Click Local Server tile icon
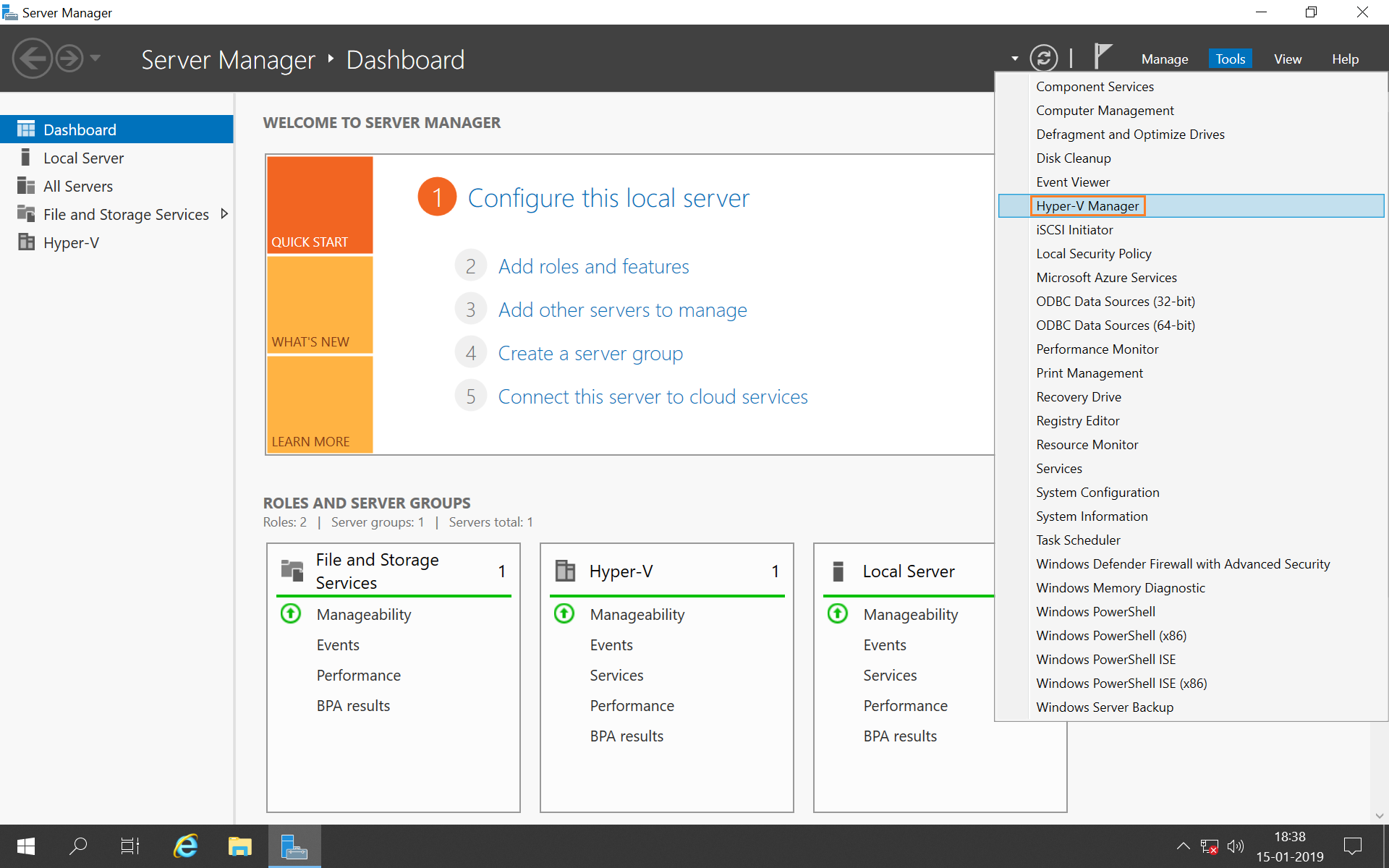Viewport: 1389px width, 868px height. [838, 571]
